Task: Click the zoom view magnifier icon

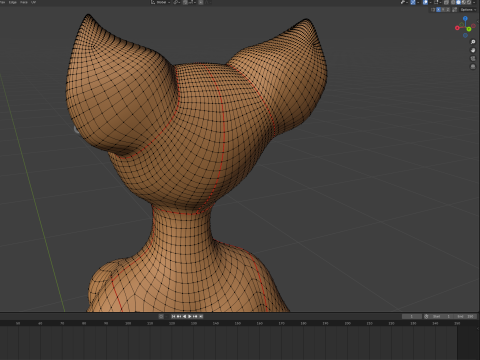Action: point(473,42)
